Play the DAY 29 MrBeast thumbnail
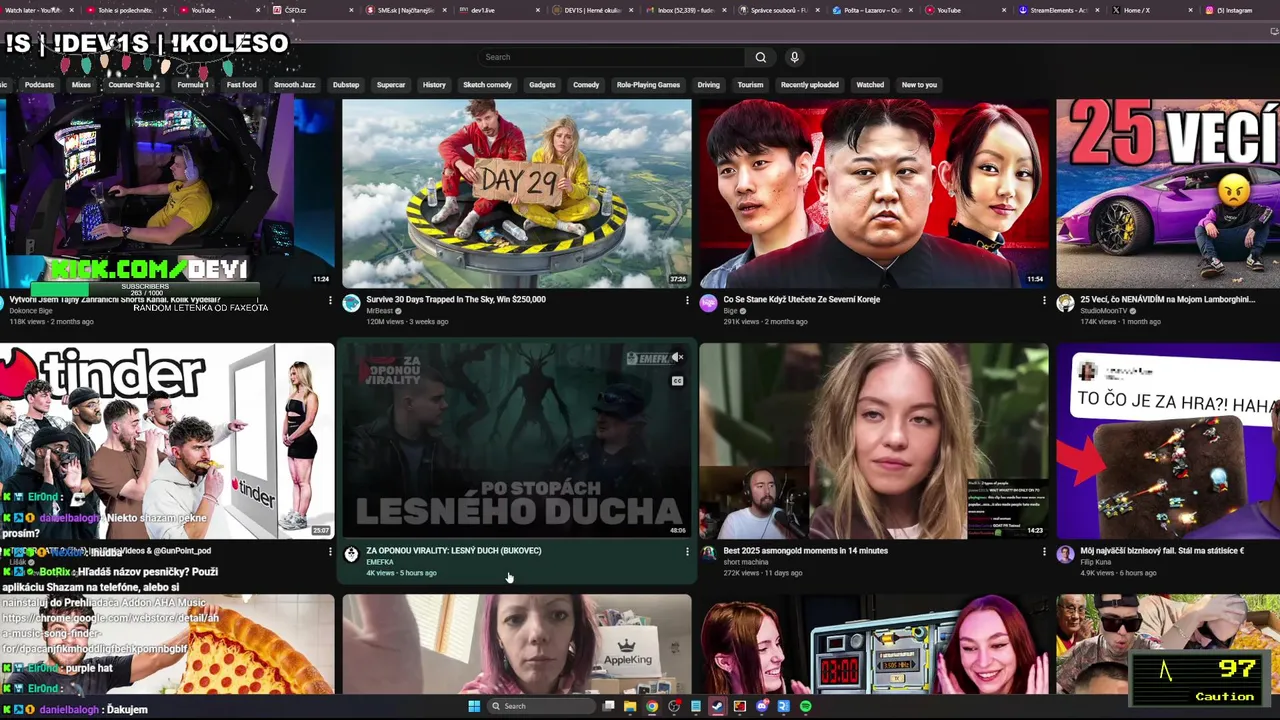Viewport: 1280px width, 720px height. coord(516,193)
